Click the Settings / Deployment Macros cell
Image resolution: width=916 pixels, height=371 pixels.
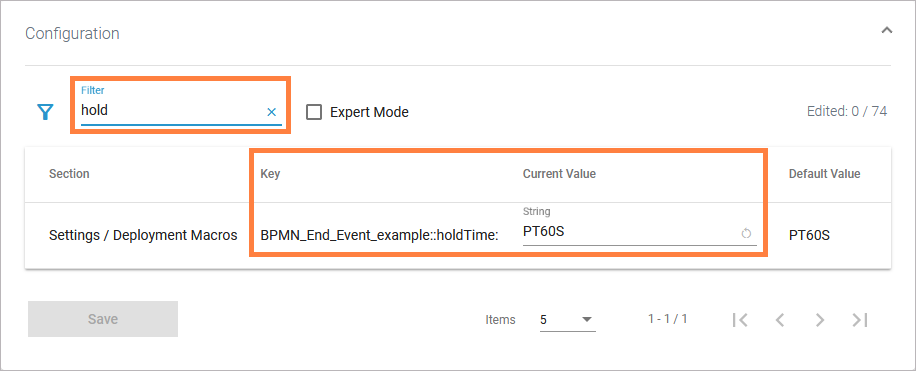tap(143, 235)
